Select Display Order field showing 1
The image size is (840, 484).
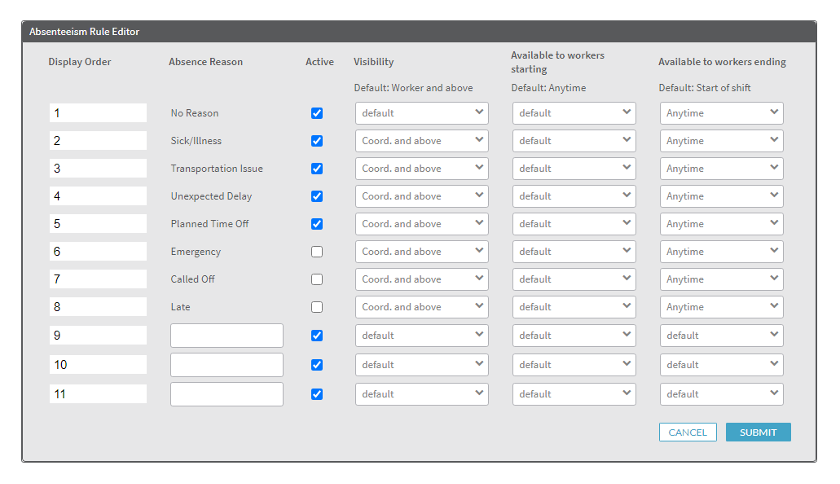pos(98,113)
